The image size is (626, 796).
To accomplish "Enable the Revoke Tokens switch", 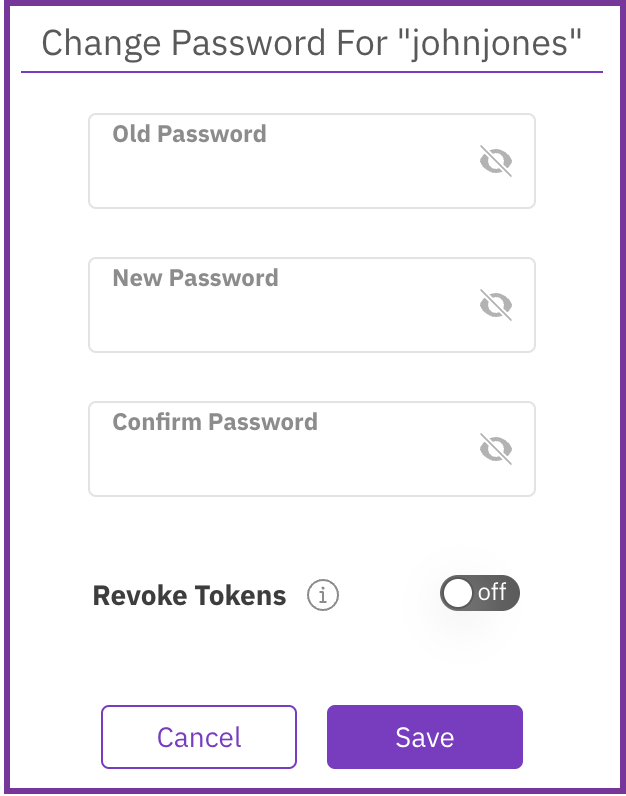I will (x=480, y=593).
